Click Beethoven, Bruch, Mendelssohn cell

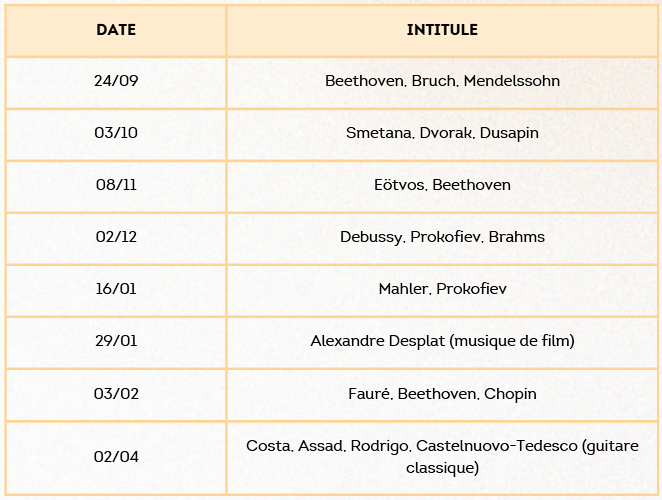pos(442,81)
